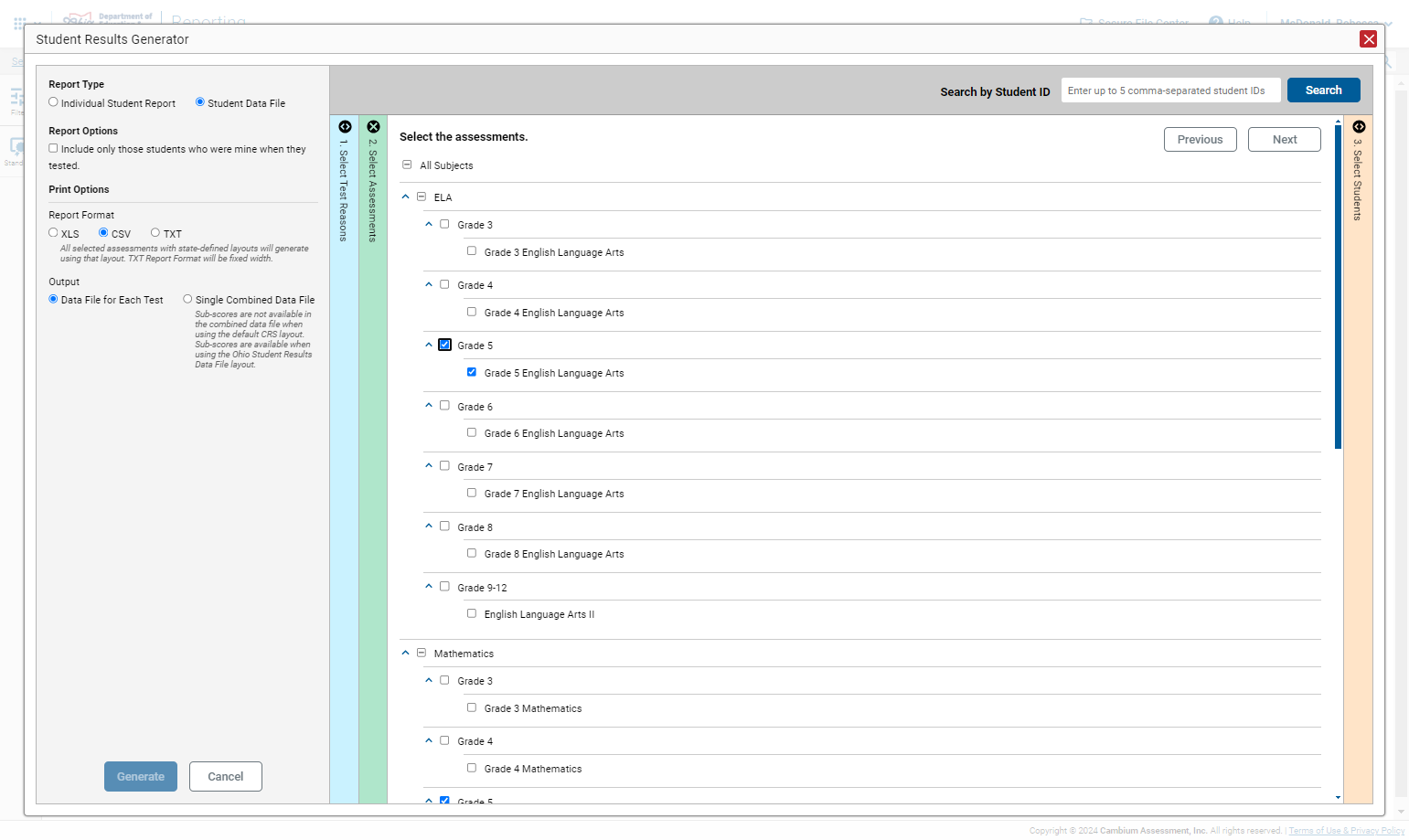Check the Mathematics Grade 3 checkbox
Viewport: 1409px width, 840px height.
coord(444,680)
